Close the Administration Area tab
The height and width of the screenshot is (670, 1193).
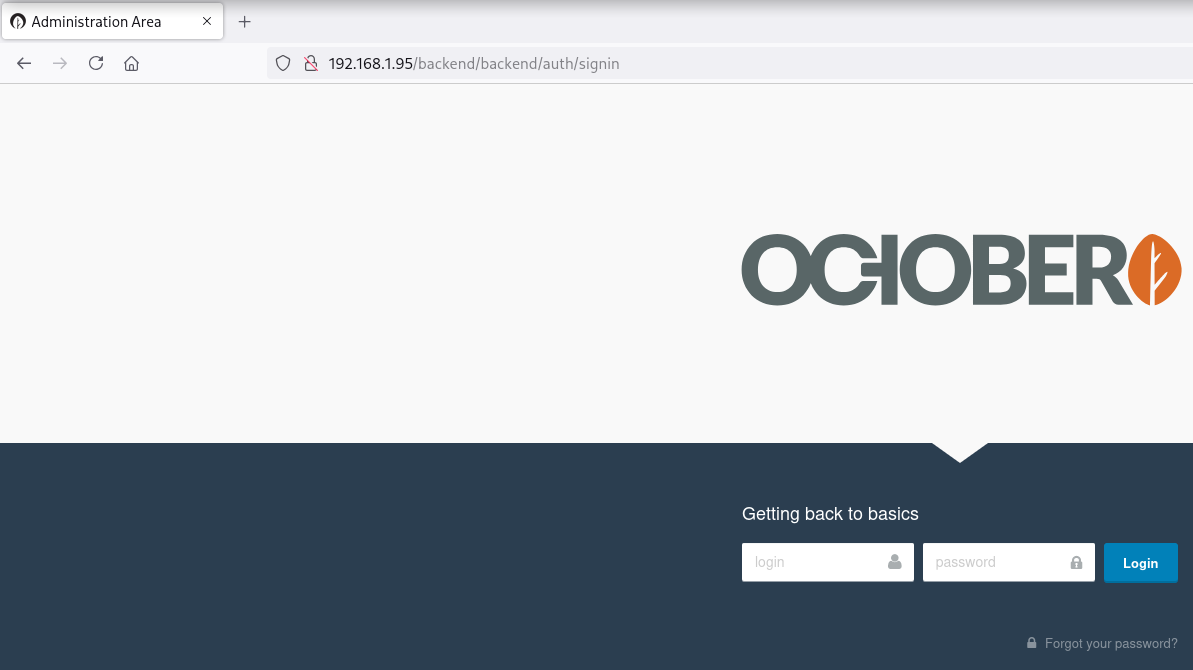pyautogui.click(x=207, y=21)
